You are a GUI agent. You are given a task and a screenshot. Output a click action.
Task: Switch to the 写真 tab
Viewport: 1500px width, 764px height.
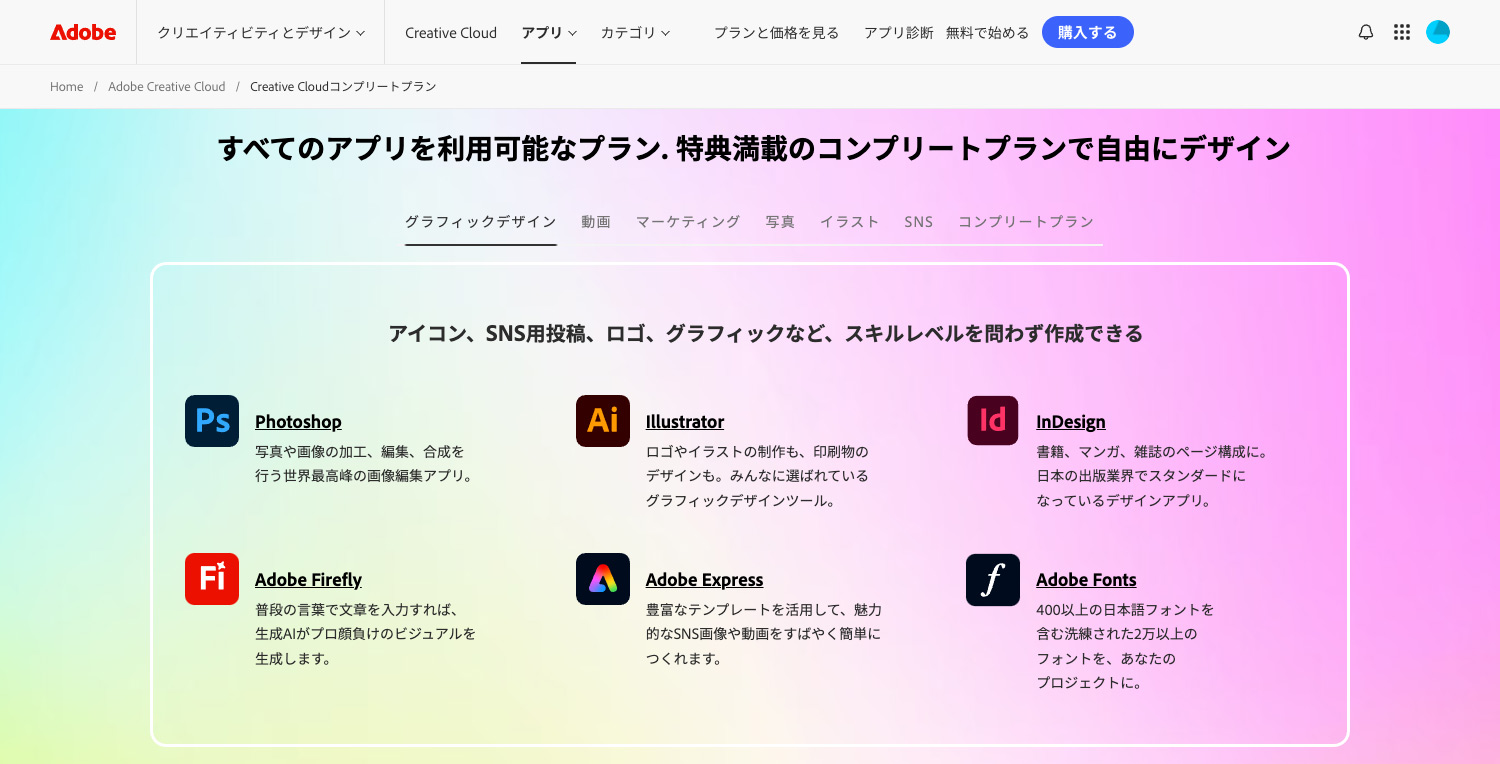tap(780, 222)
